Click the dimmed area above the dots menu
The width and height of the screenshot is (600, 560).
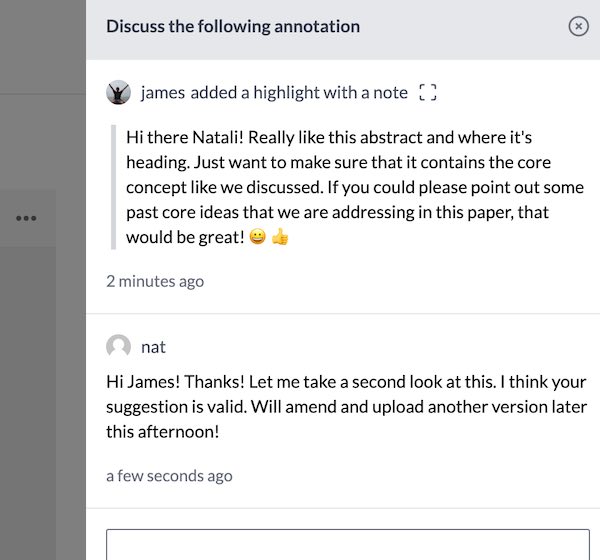click(x=43, y=142)
